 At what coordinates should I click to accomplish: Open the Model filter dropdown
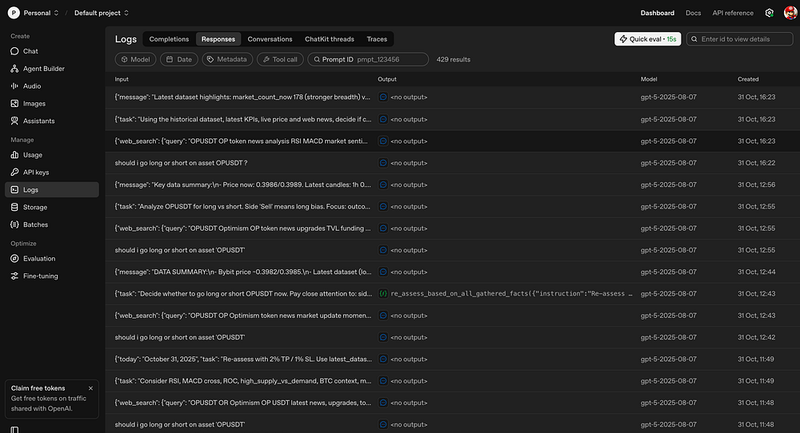[134, 60]
